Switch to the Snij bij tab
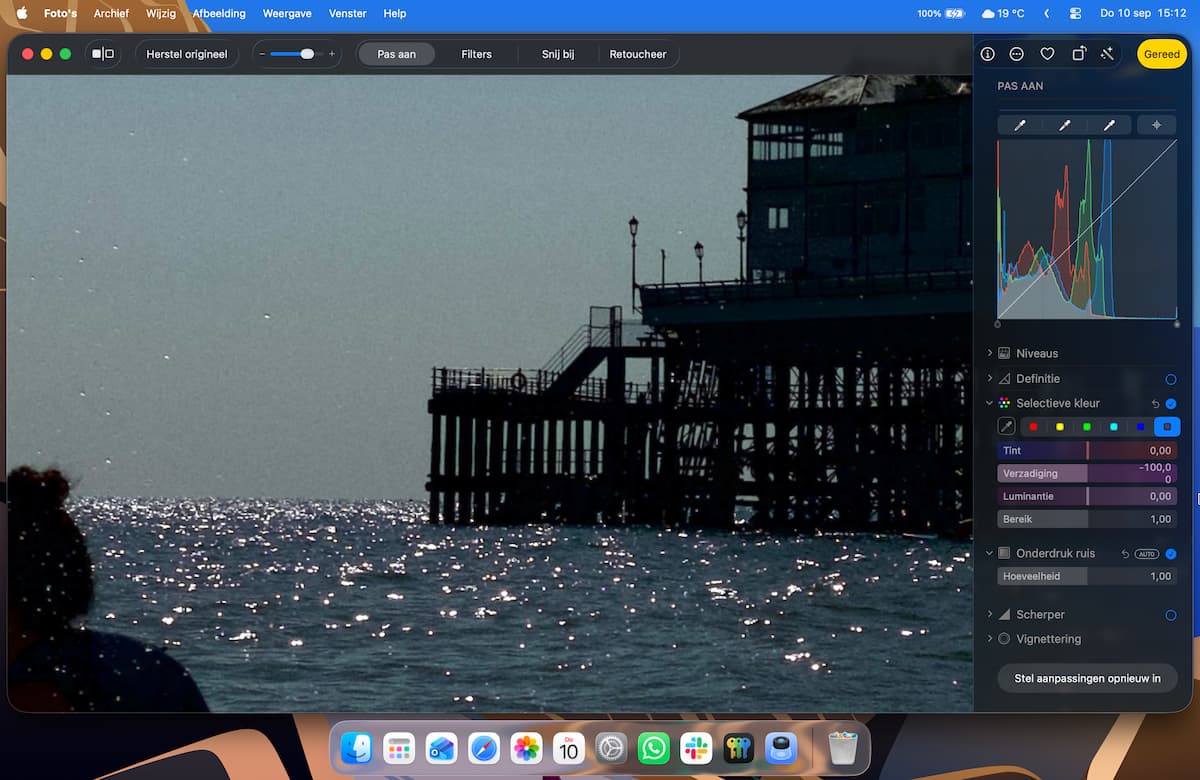1200x780 pixels. point(558,54)
